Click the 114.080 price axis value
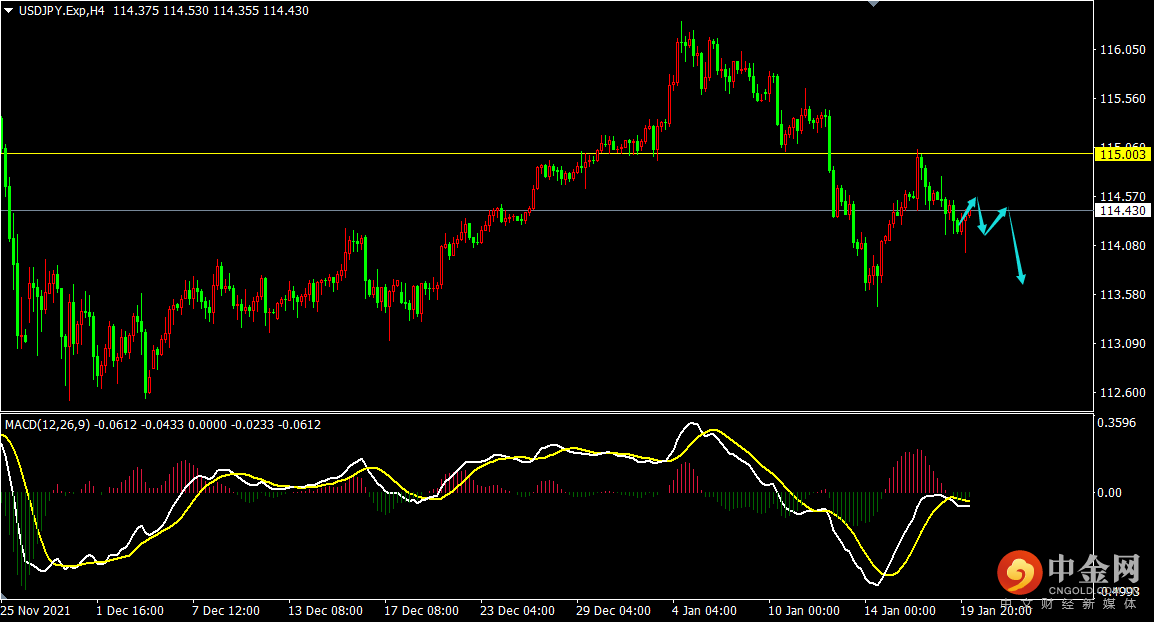The image size is (1154, 622). [1122, 245]
